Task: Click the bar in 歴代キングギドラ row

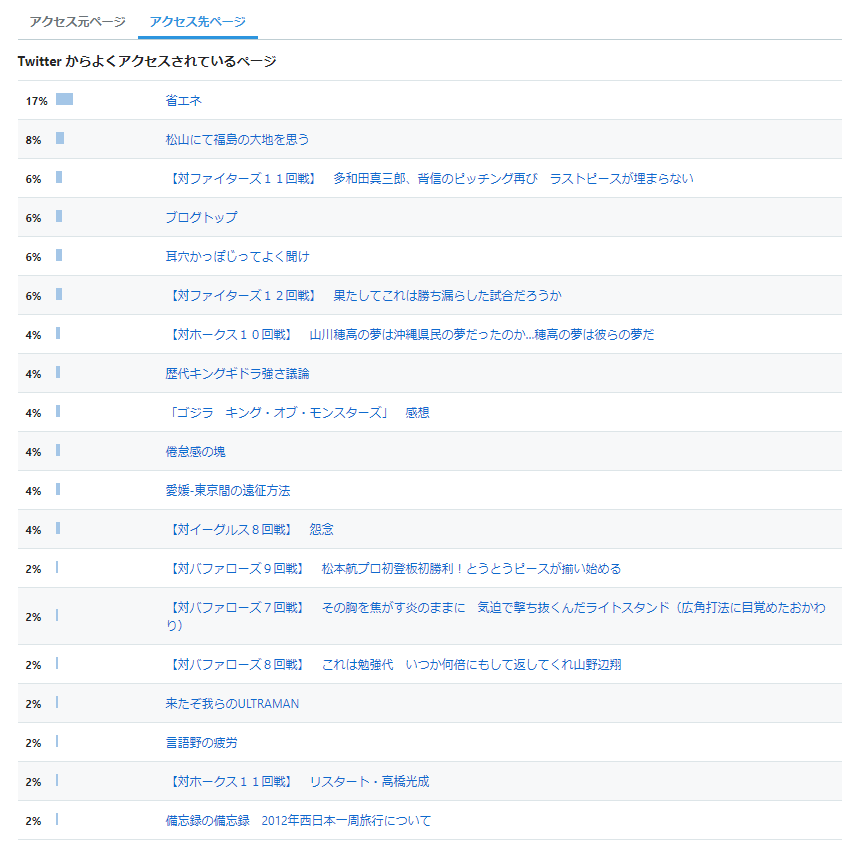Action: [x=58, y=372]
